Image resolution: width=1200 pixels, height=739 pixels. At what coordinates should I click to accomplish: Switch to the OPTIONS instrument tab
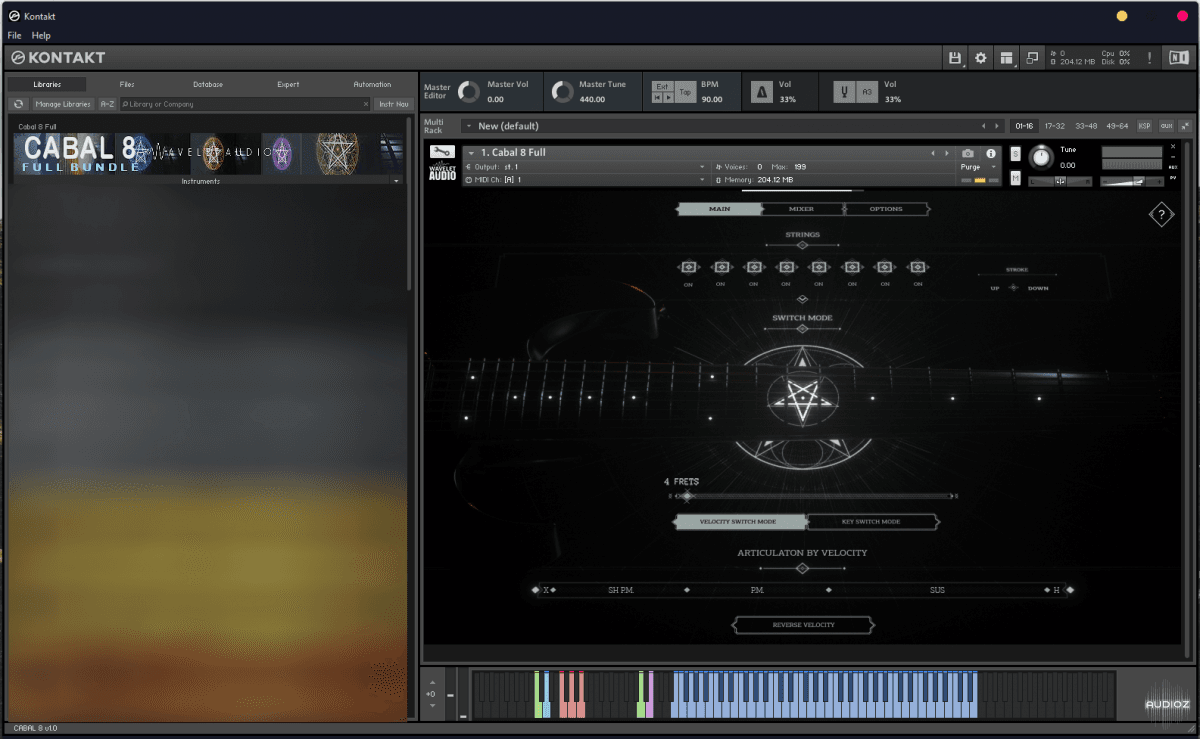[x=886, y=209]
